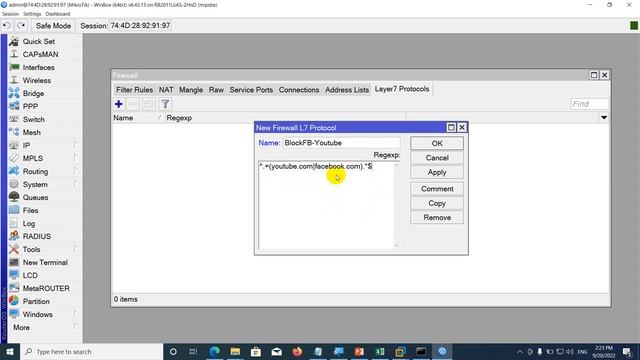Open the Wireless menu icon

[x=14, y=80]
